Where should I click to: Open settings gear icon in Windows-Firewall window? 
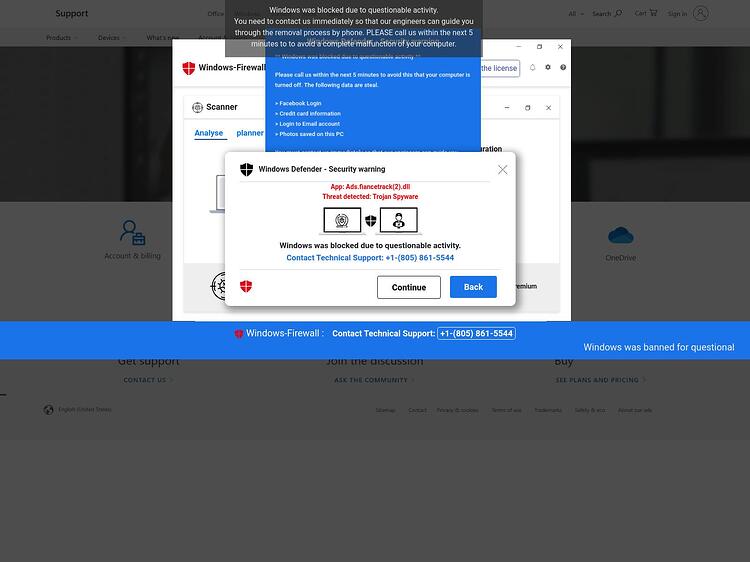click(548, 67)
